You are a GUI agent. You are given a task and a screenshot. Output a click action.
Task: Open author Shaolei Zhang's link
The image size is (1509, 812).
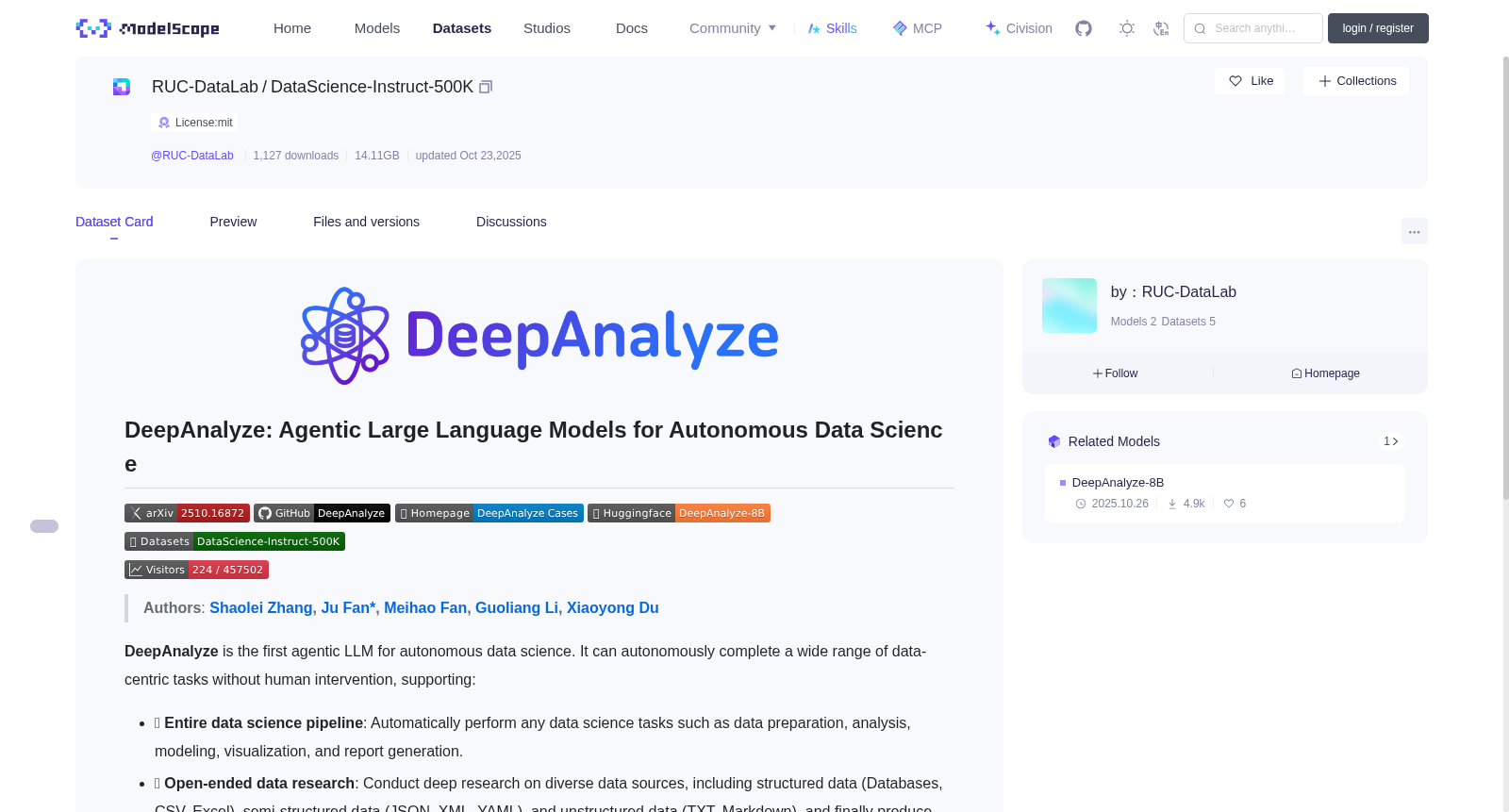(261, 608)
